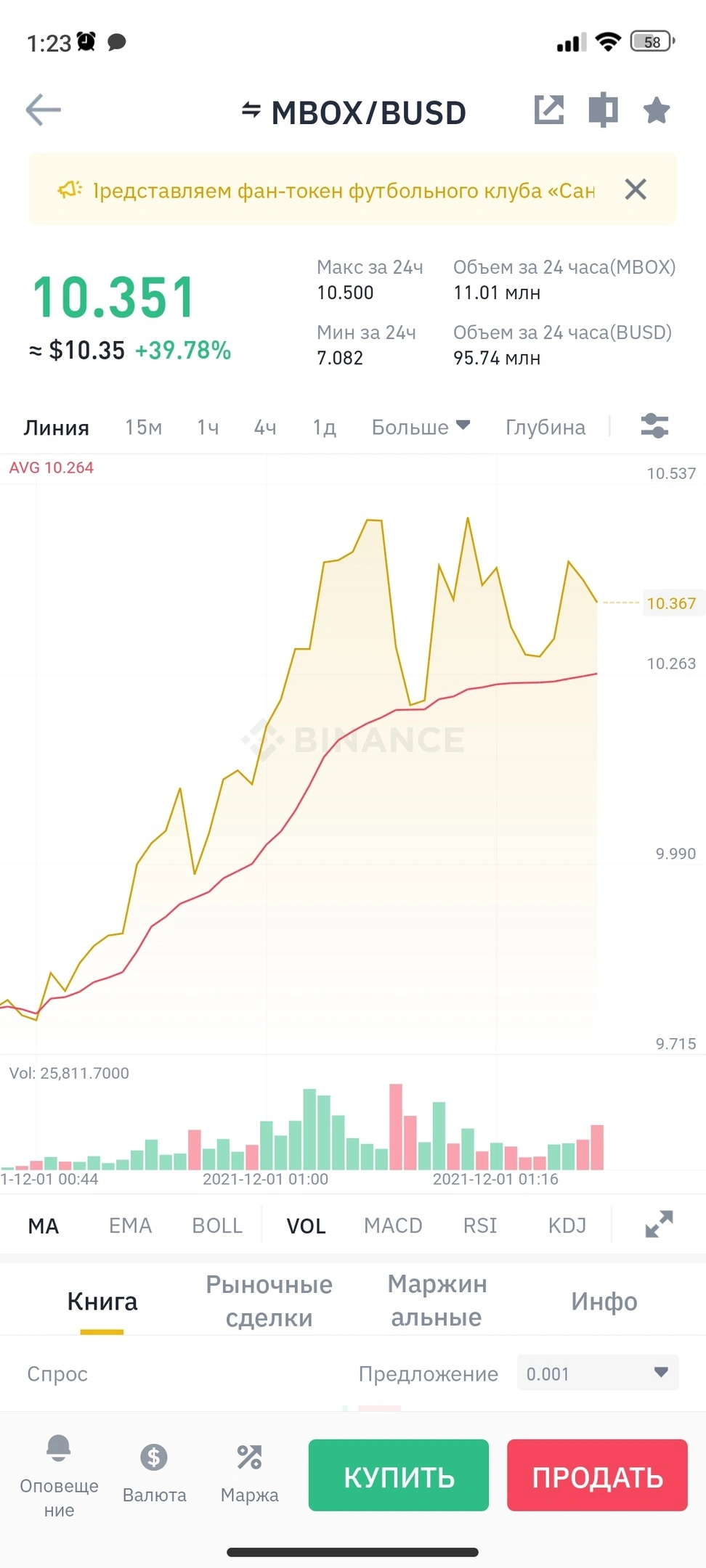
Task: Open the compare split-view icon
Action: pos(603,110)
